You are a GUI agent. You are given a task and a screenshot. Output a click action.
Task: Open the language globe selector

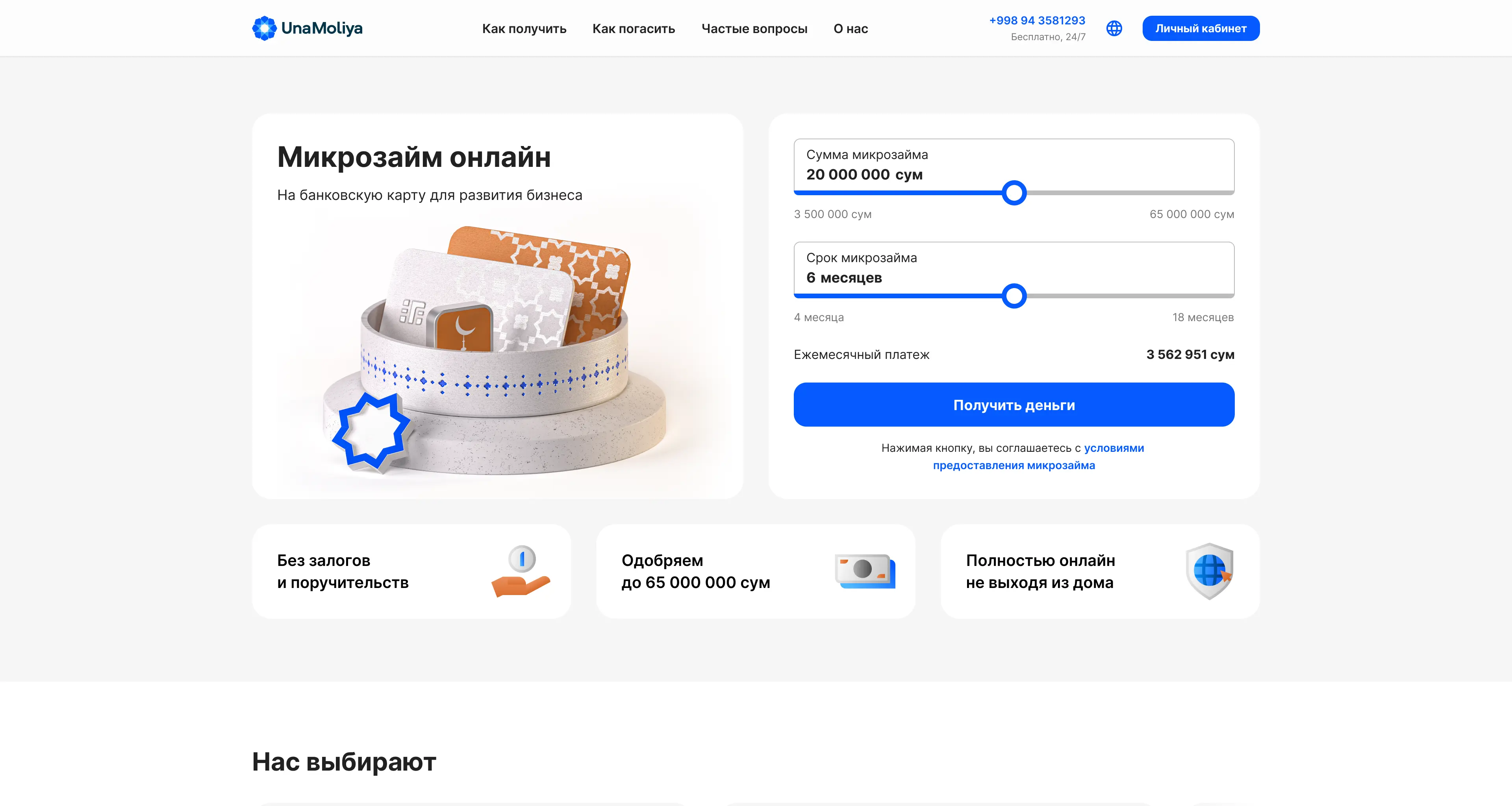(x=1114, y=28)
